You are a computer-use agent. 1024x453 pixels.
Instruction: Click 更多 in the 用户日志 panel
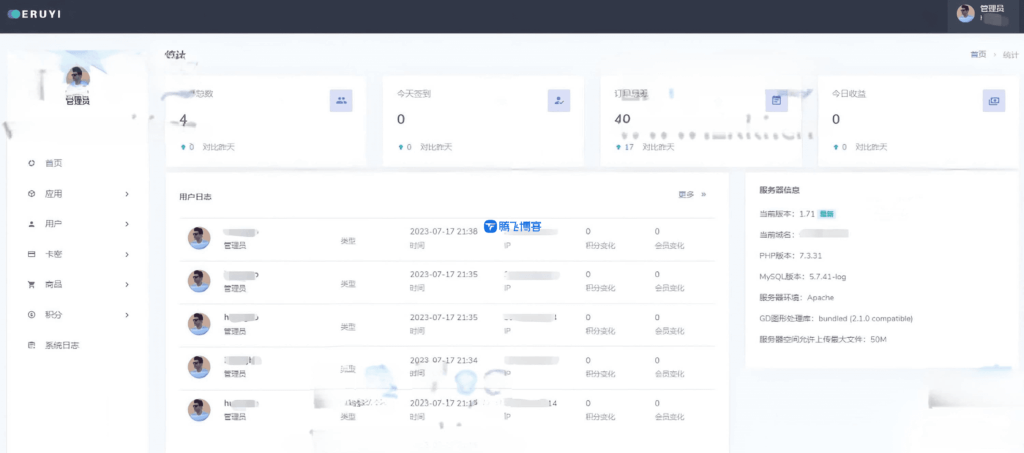686,195
